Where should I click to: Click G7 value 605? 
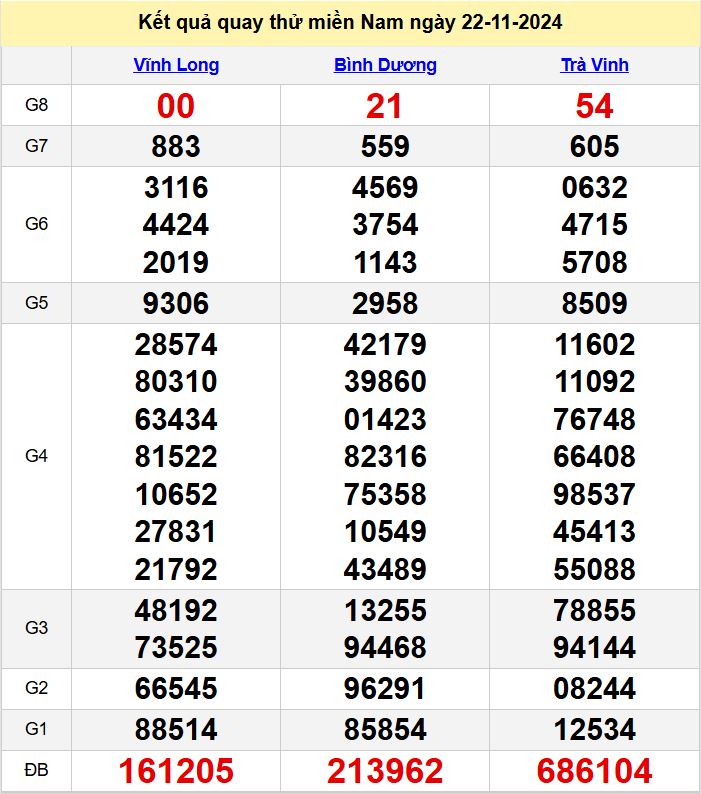(594, 146)
